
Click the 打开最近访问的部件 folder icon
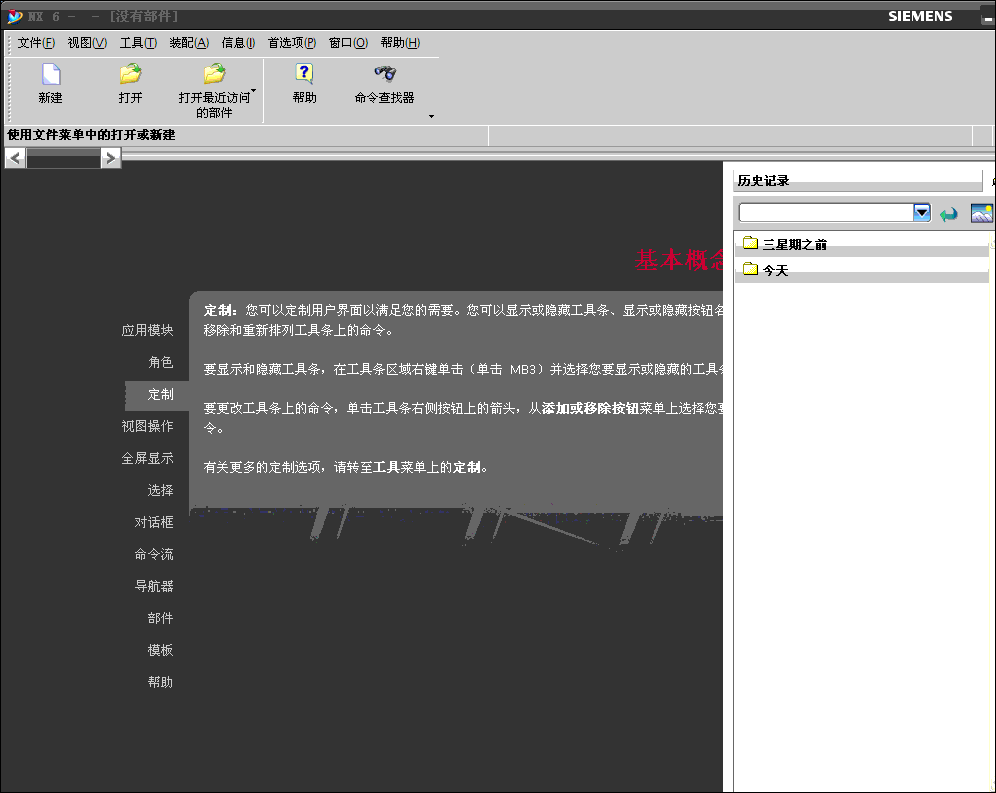(x=215, y=74)
